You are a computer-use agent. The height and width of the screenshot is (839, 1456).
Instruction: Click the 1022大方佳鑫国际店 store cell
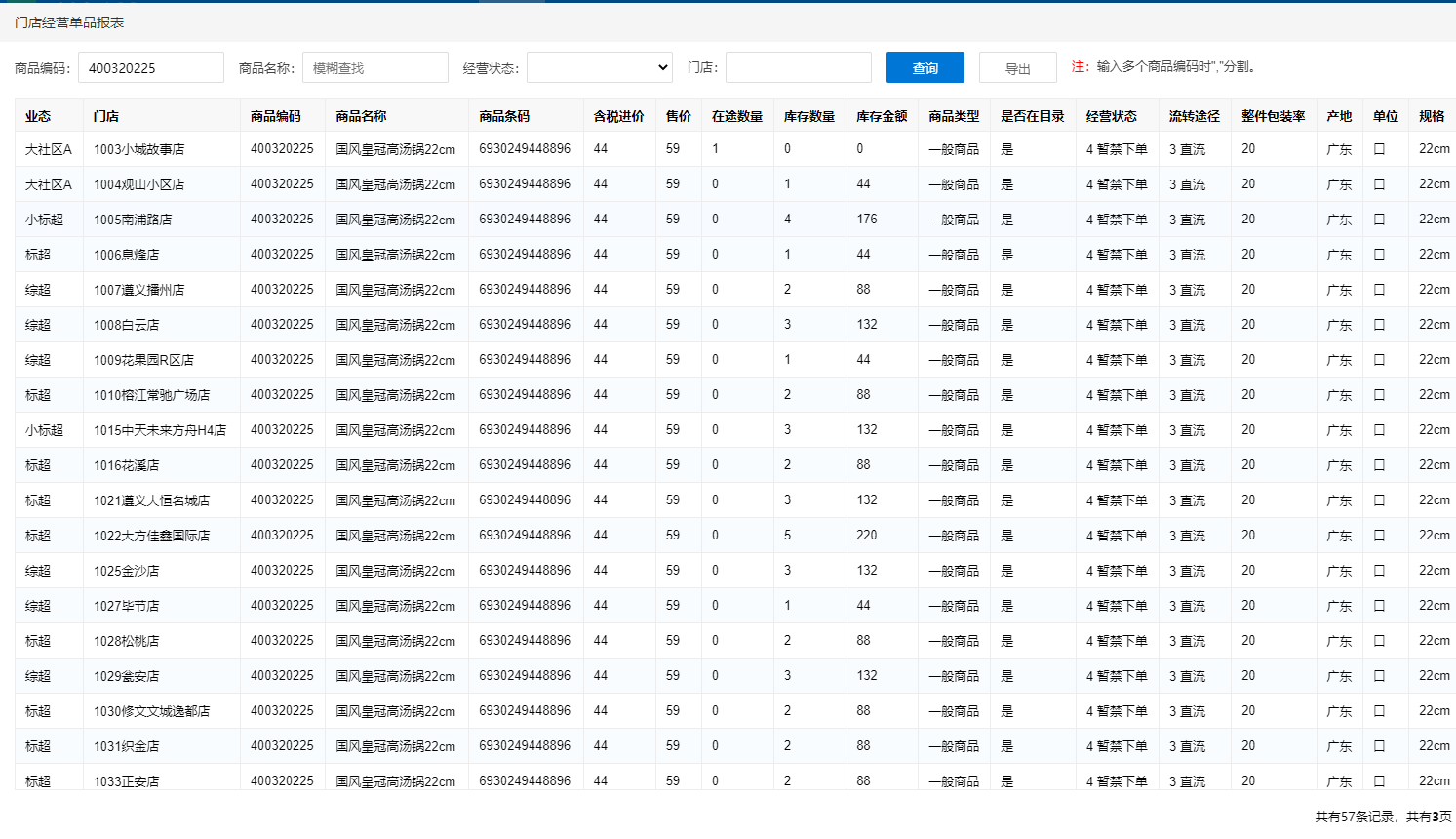[151, 536]
